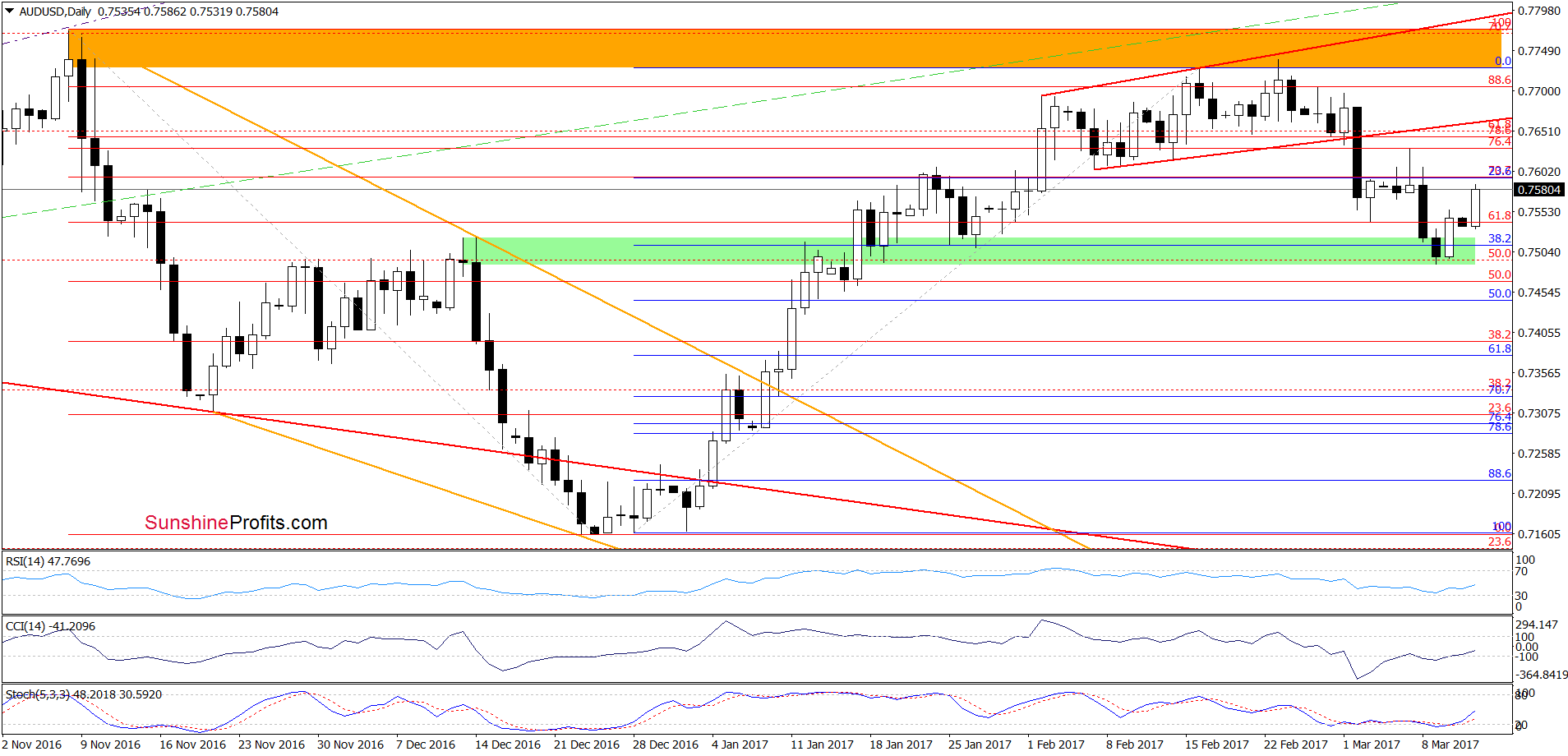Image resolution: width=1568 pixels, height=756 pixels.
Task: Click the 0.74055 price axis label
Action: [1538, 333]
